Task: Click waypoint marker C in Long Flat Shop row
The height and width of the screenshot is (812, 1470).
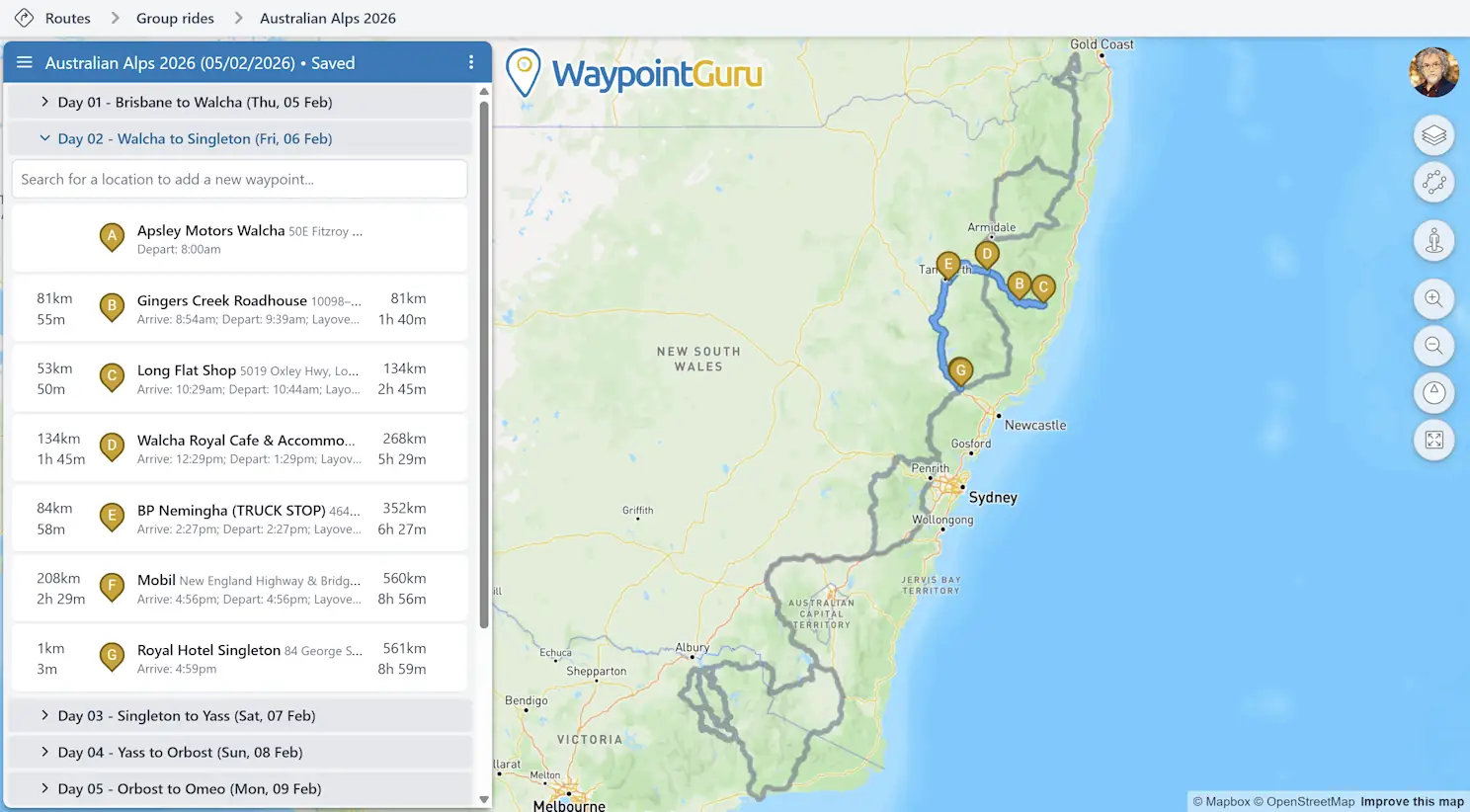Action: pyautogui.click(x=112, y=377)
